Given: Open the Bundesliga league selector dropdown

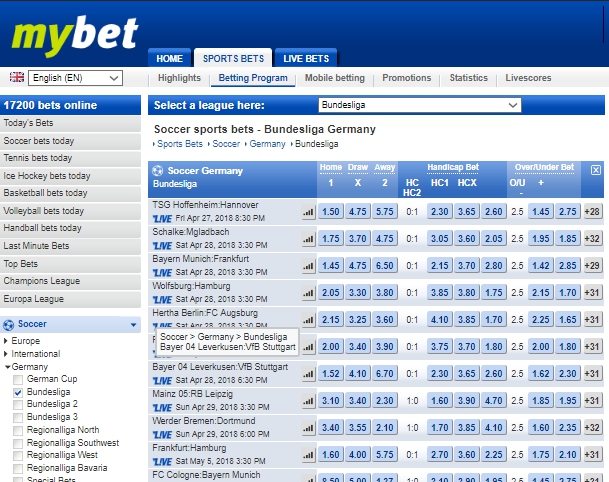Looking at the screenshot, I should 419,105.
